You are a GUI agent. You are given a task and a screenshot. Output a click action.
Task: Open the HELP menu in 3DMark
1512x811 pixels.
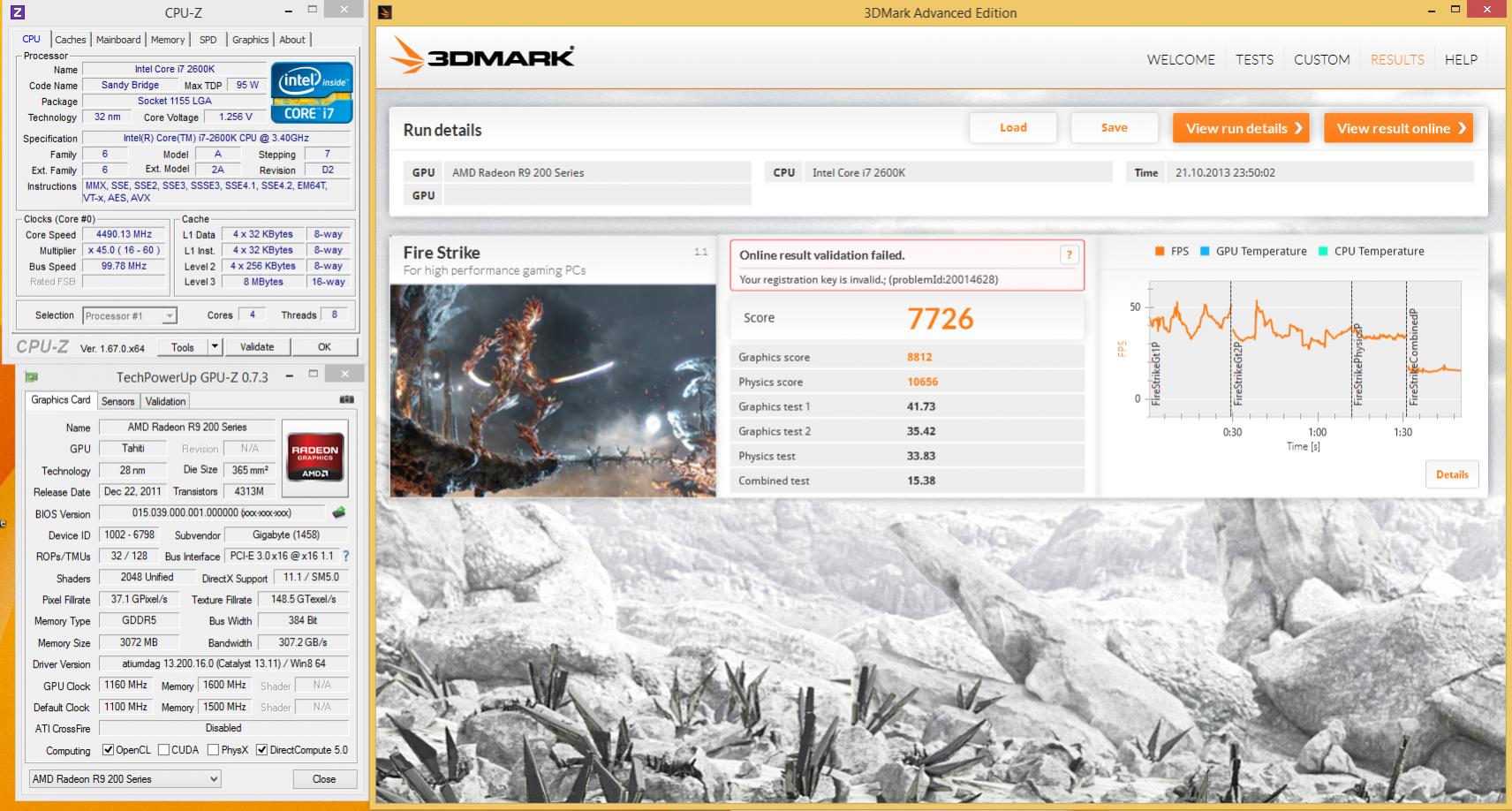[1461, 59]
